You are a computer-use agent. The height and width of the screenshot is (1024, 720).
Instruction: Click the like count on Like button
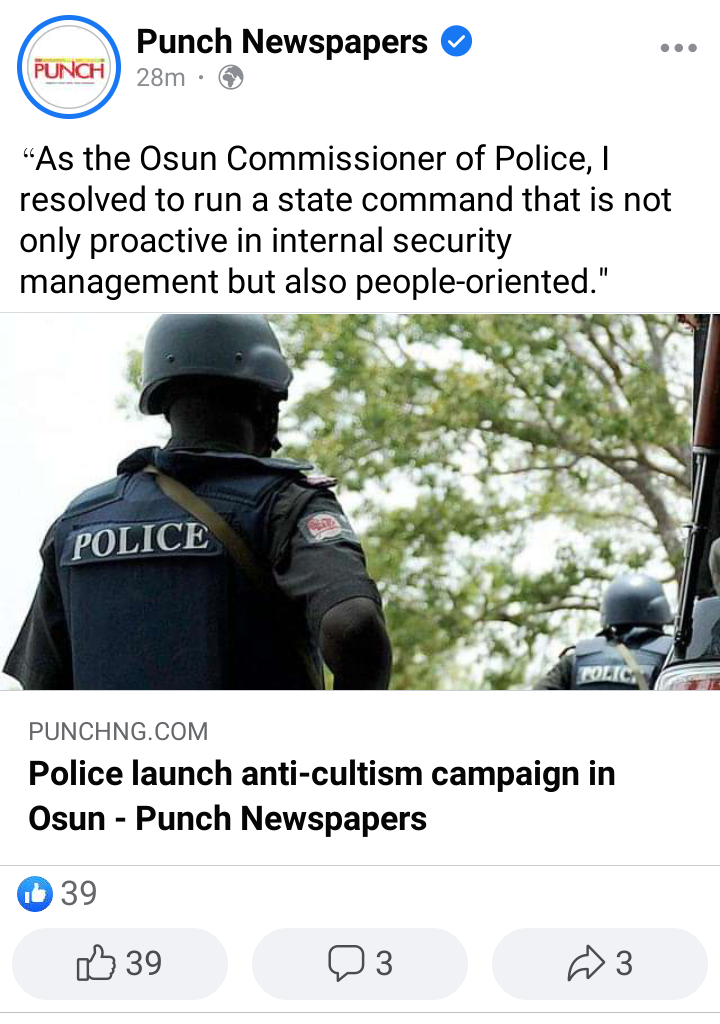click(144, 963)
